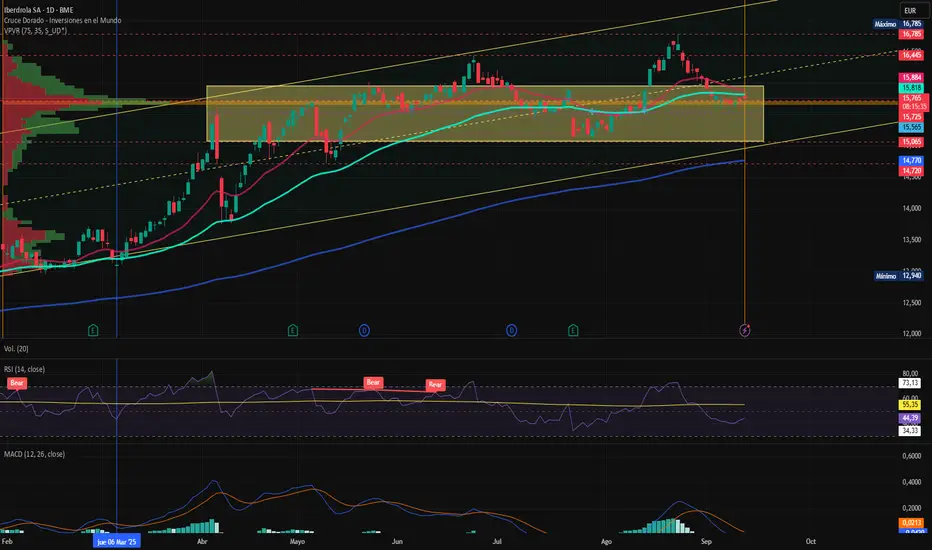This screenshot has height=550, width=932.
Task: Click the 'Mayo' month on time axis
Action: click(x=297, y=542)
